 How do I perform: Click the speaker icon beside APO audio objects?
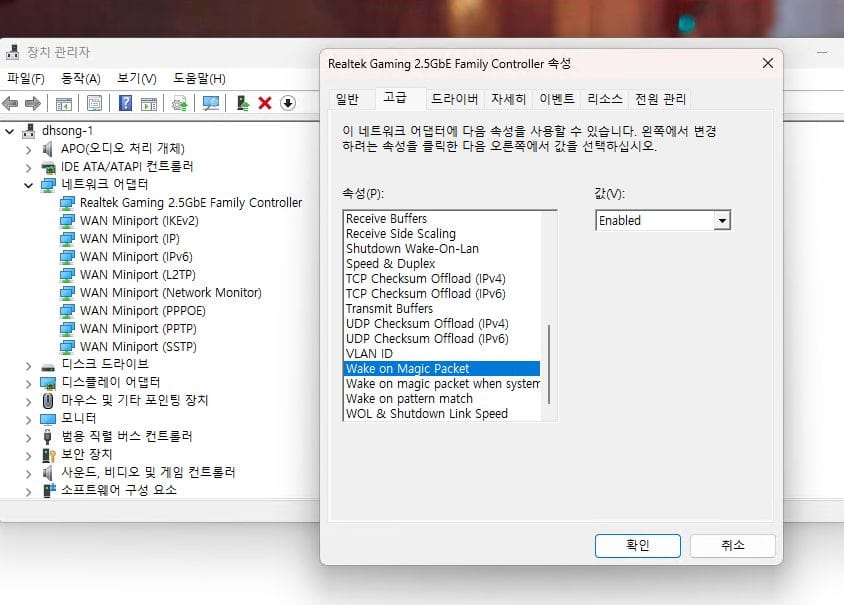coord(48,149)
